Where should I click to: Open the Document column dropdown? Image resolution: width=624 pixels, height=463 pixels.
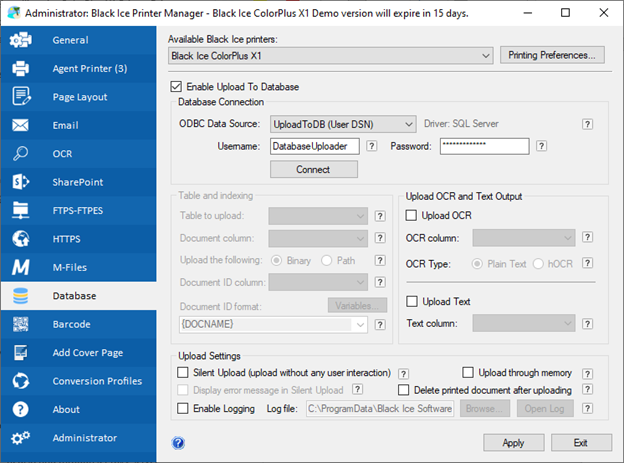tap(318, 238)
